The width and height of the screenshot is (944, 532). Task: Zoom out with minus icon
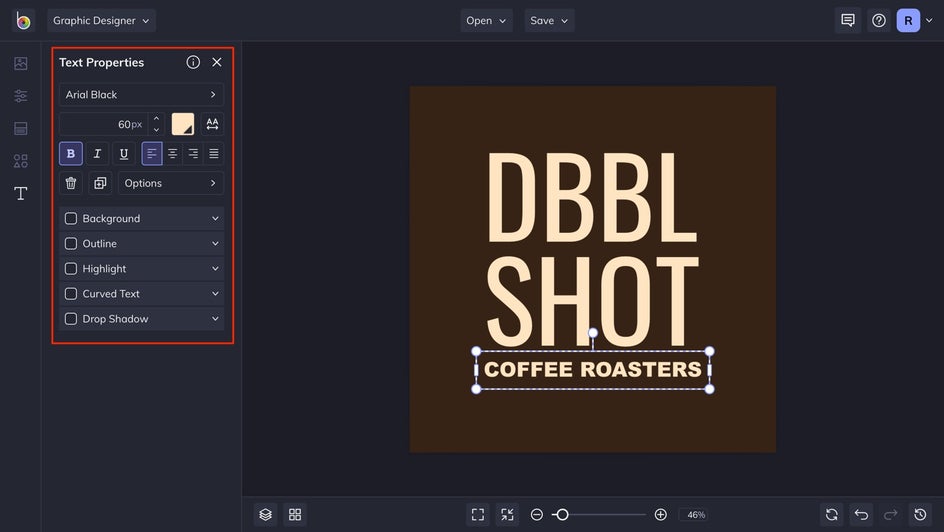pyautogui.click(x=536, y=515)
